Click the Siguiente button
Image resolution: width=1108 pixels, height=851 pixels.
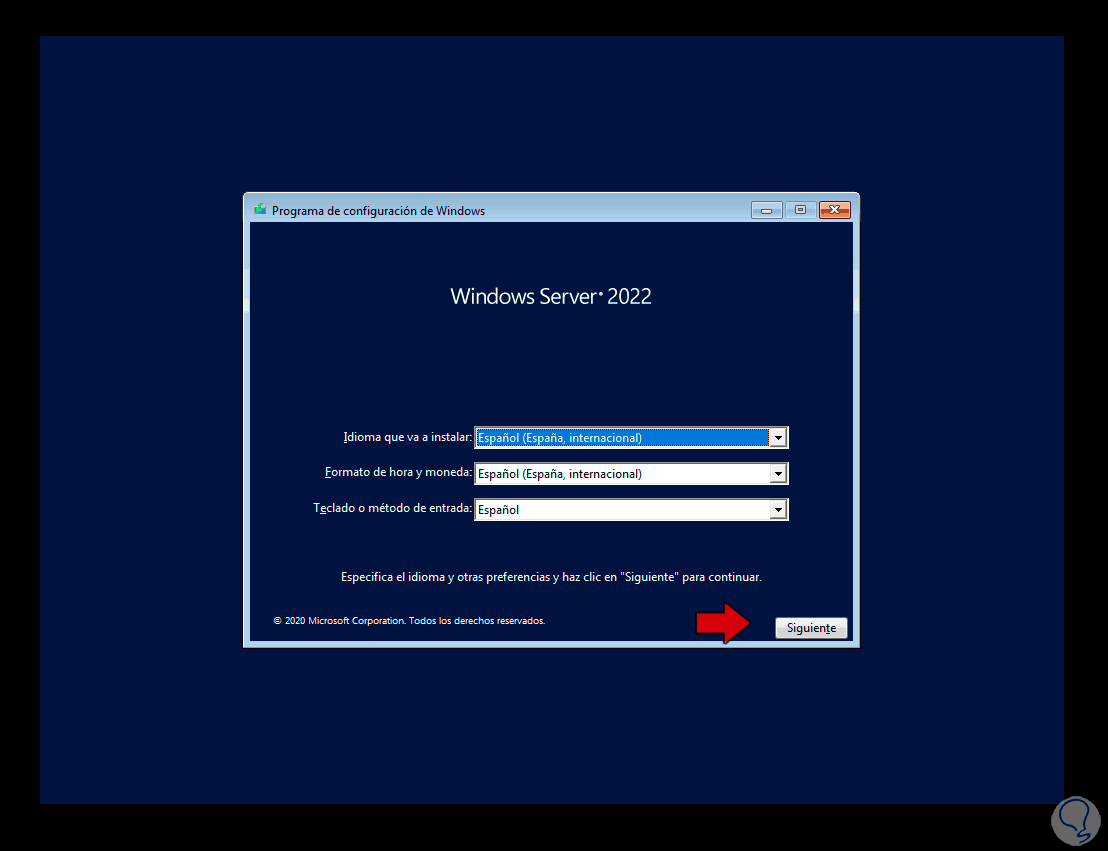pyautogui.click(x=811, y=628)
